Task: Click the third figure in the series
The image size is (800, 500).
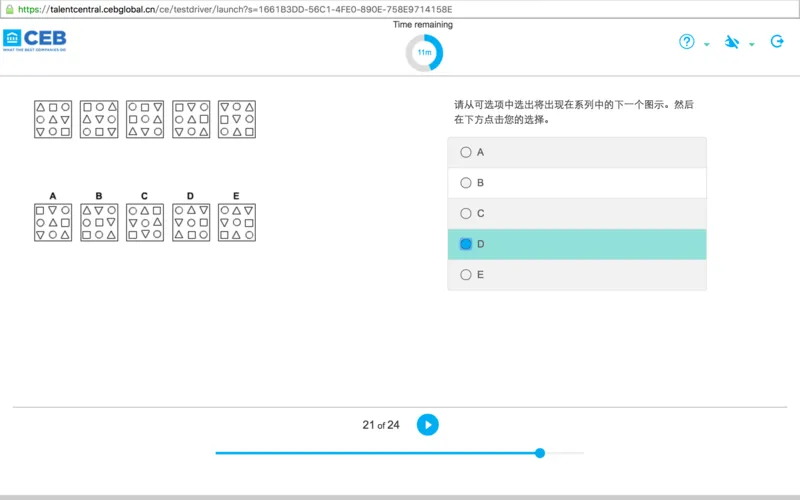Action: coord(145,119)
